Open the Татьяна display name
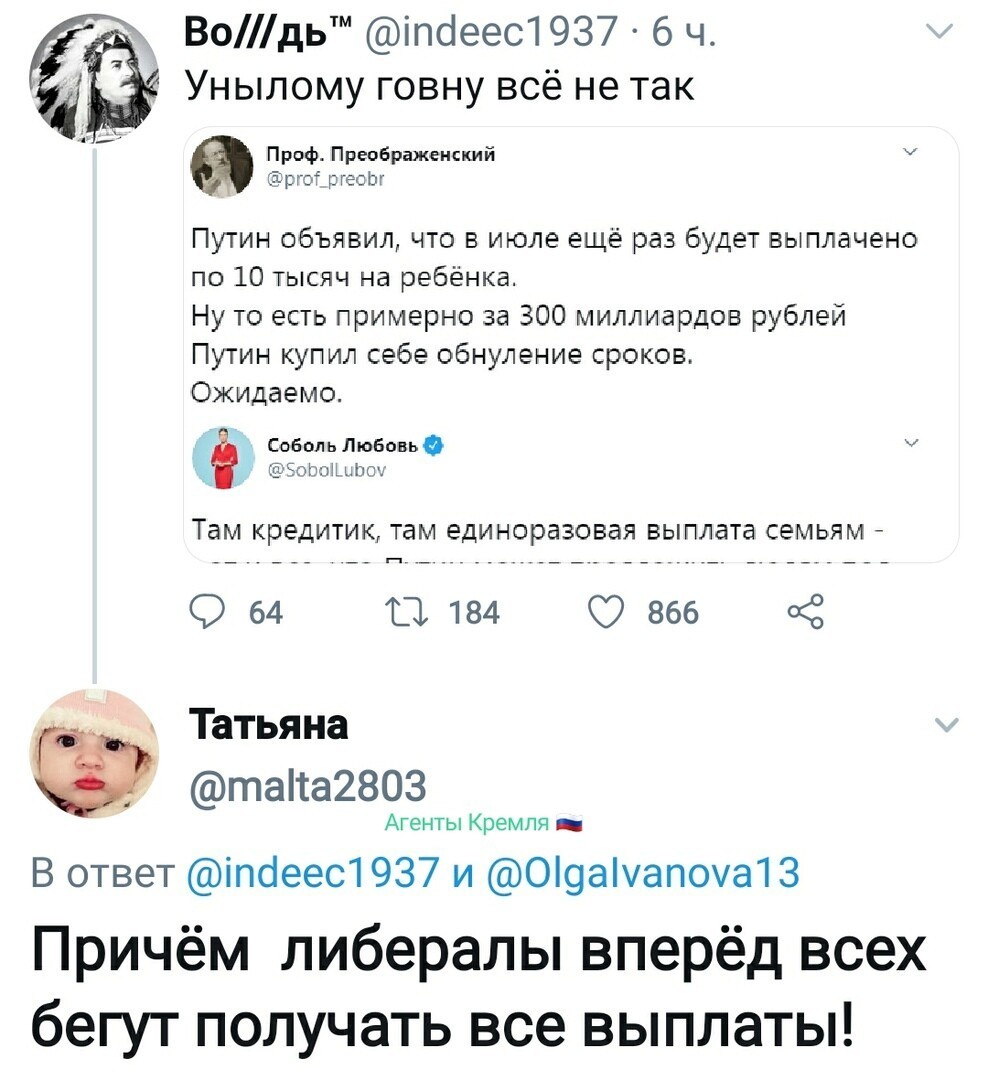This screenshot has height=1080, width=988. tap(269, 725)
